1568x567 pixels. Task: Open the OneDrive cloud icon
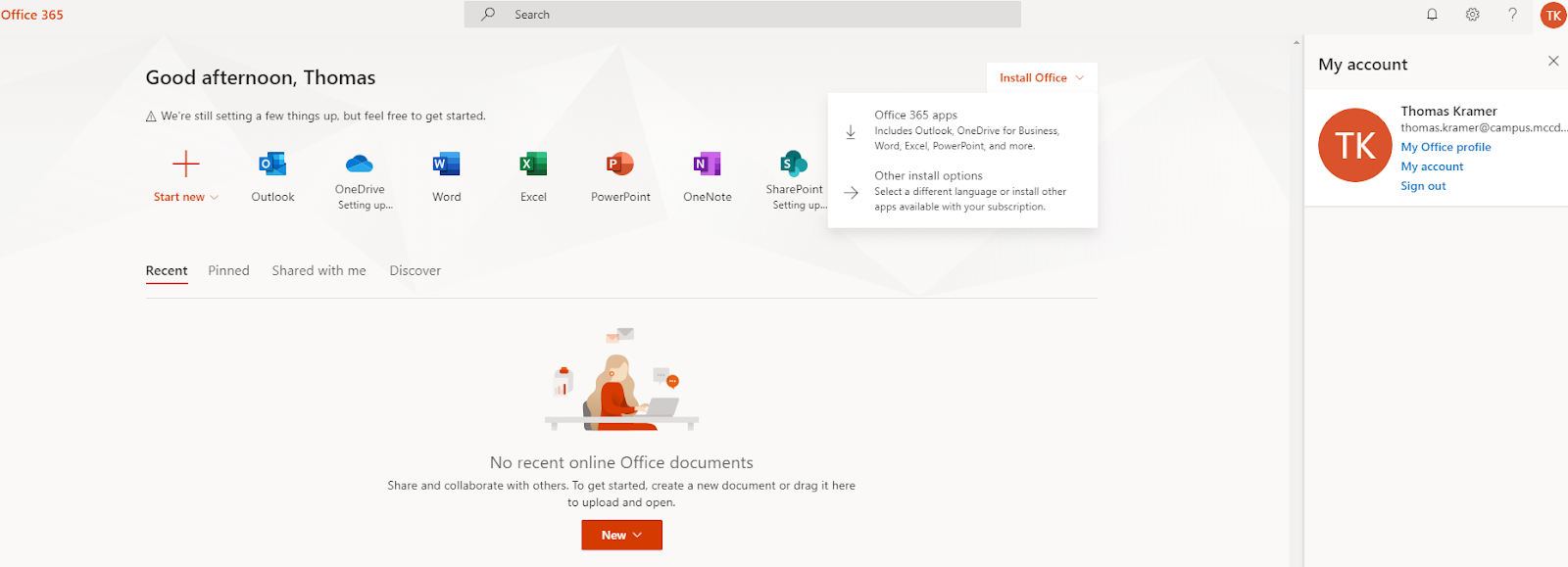point(360,164)
